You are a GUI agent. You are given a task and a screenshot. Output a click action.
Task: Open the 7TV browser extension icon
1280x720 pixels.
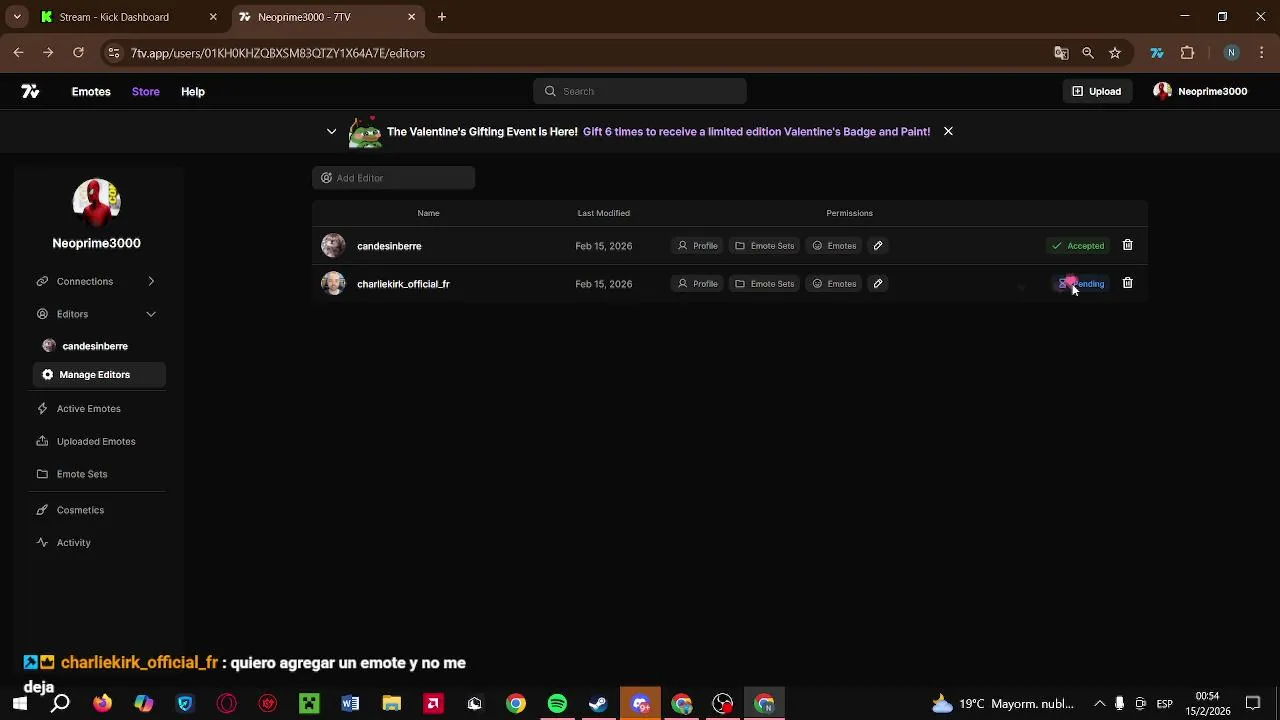tap(1157, 53)
